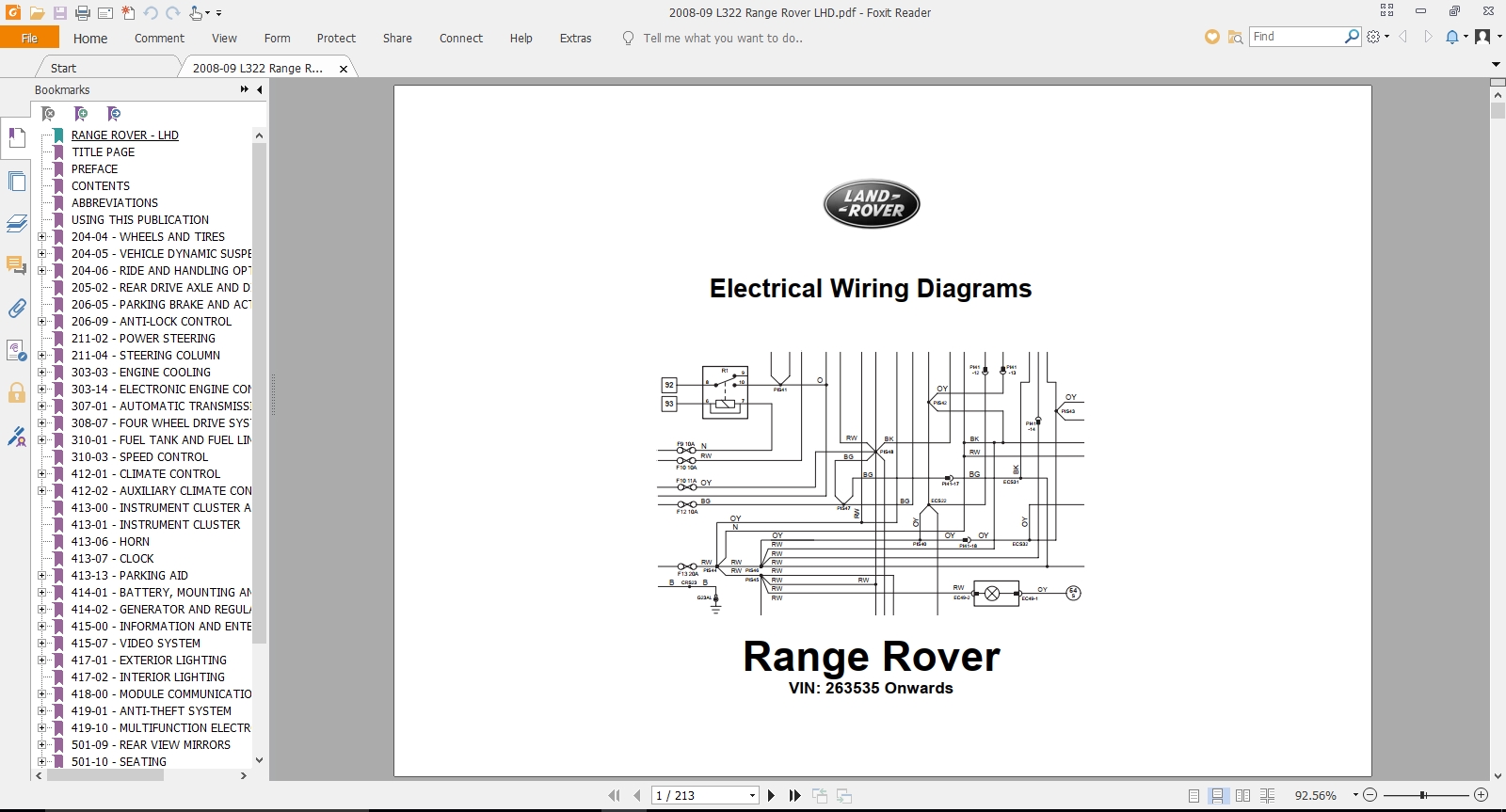Viewport: 1506px width, 812px height.
Task: Jump to the CONTENTS bookmark
Action: (101, 186)
